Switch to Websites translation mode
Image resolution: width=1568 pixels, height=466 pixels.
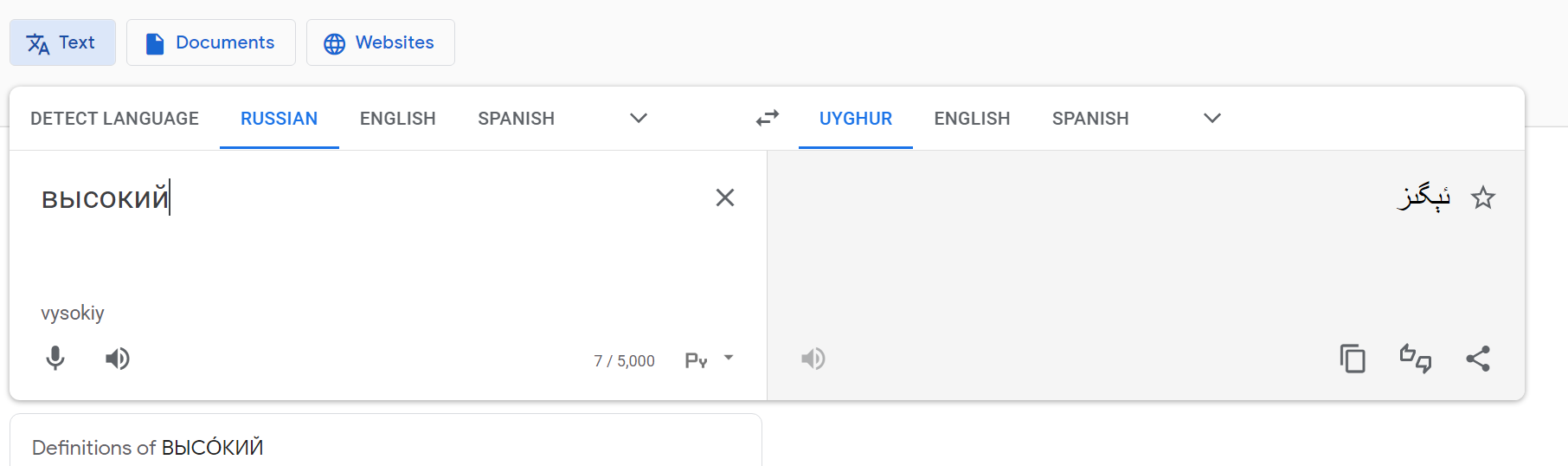380,42
